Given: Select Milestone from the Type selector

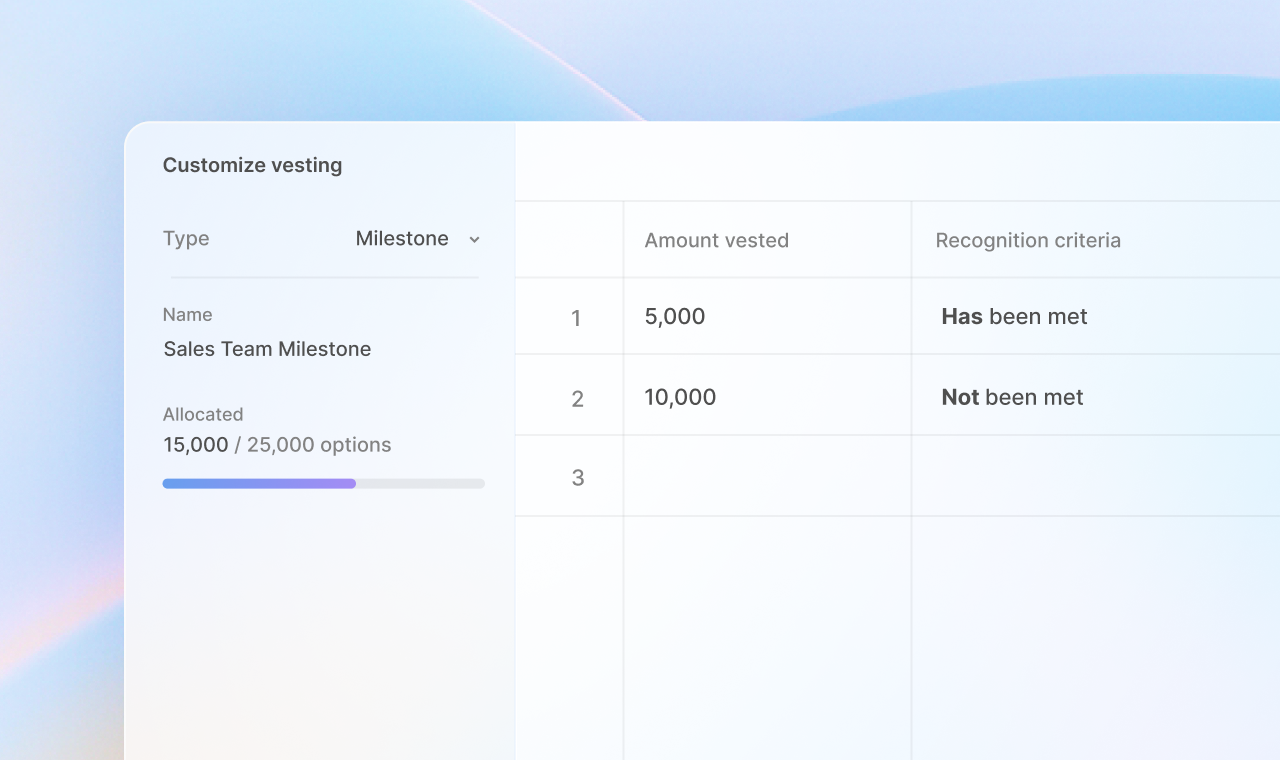Looking at the screenshot, I should tap(402, 238).
